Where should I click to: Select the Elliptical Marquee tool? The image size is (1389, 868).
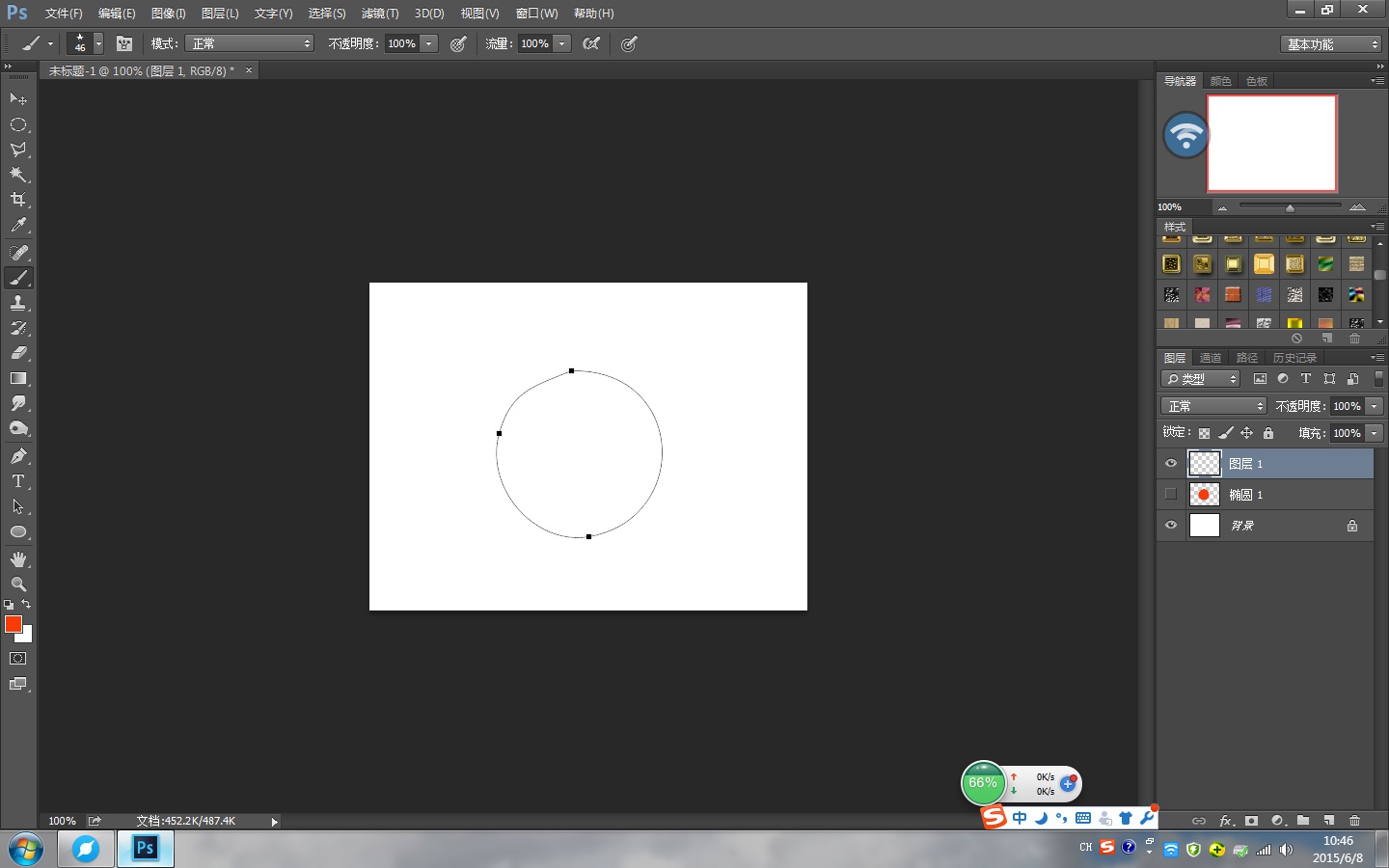pyautogui.click(x=18, y=124)
